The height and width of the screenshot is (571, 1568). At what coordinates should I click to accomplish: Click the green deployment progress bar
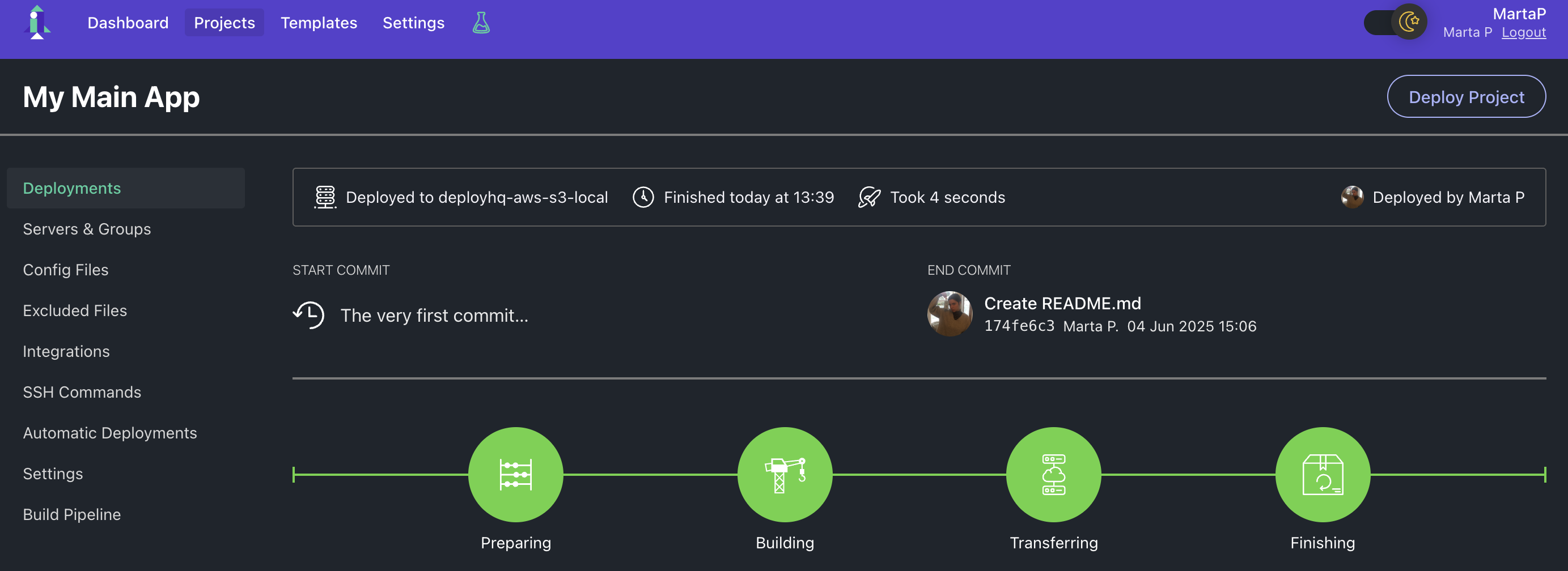click(x=651, y=474)
